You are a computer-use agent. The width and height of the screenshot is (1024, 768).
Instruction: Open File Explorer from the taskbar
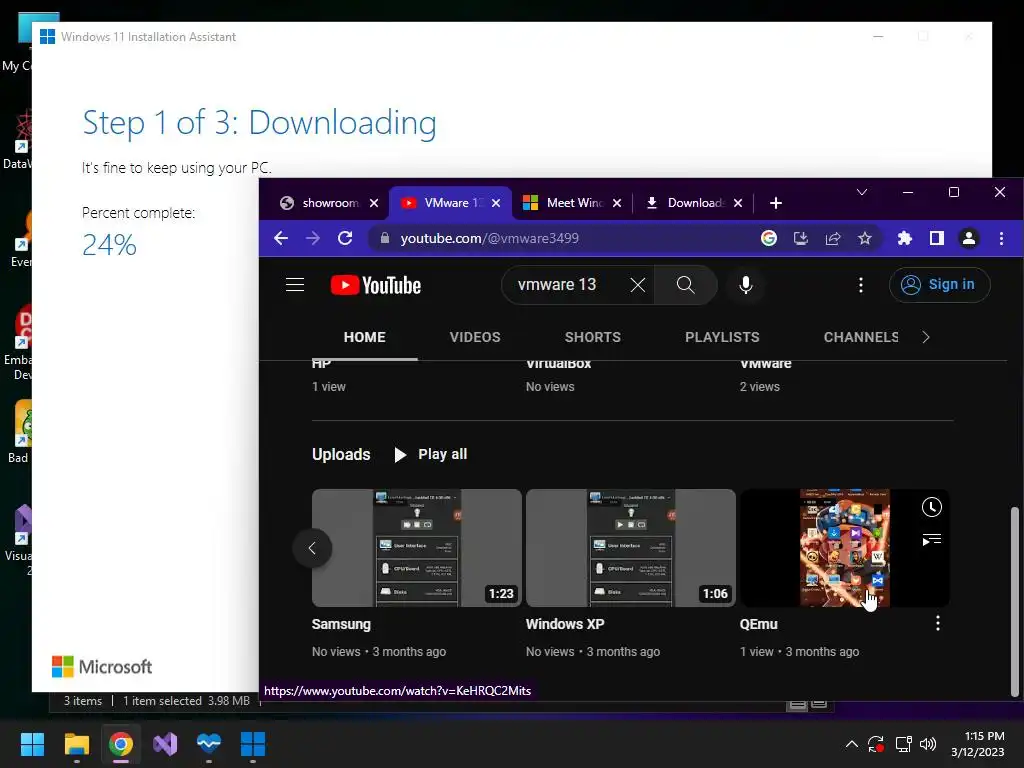76,744
